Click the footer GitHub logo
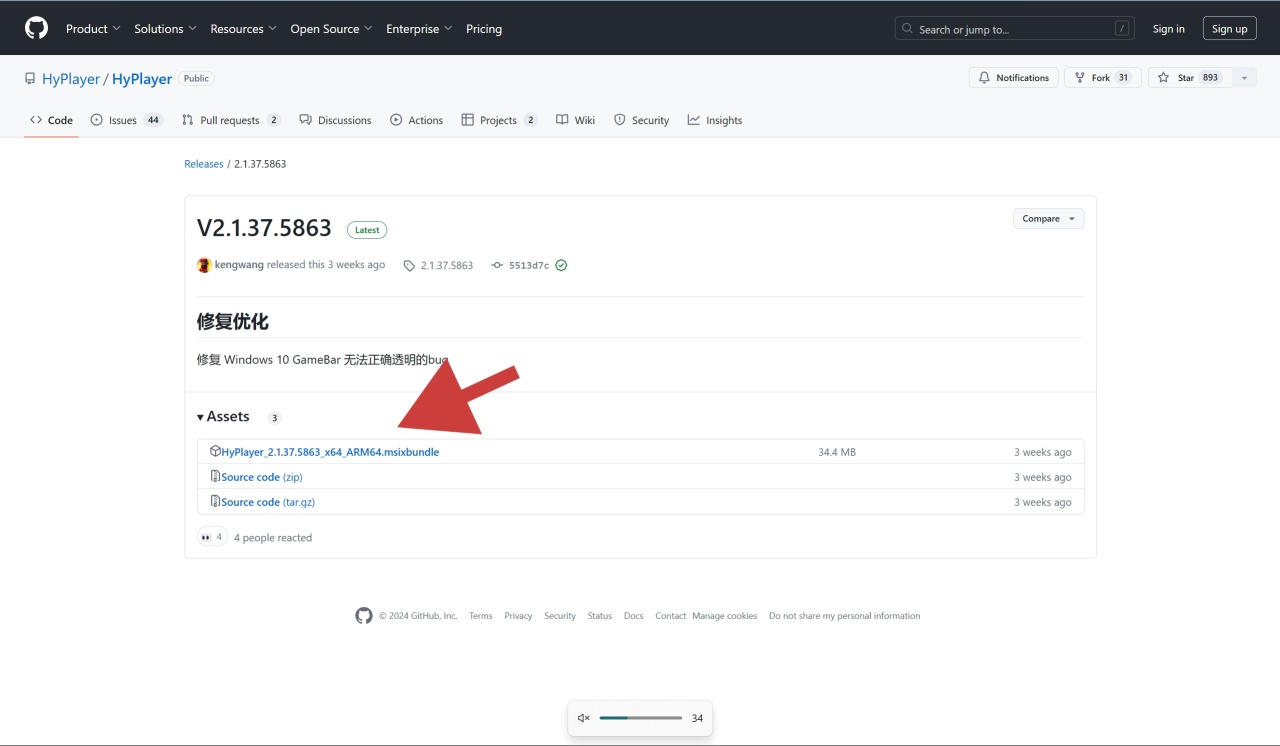This screenshot has width=1280, height=746. [364, 616]
